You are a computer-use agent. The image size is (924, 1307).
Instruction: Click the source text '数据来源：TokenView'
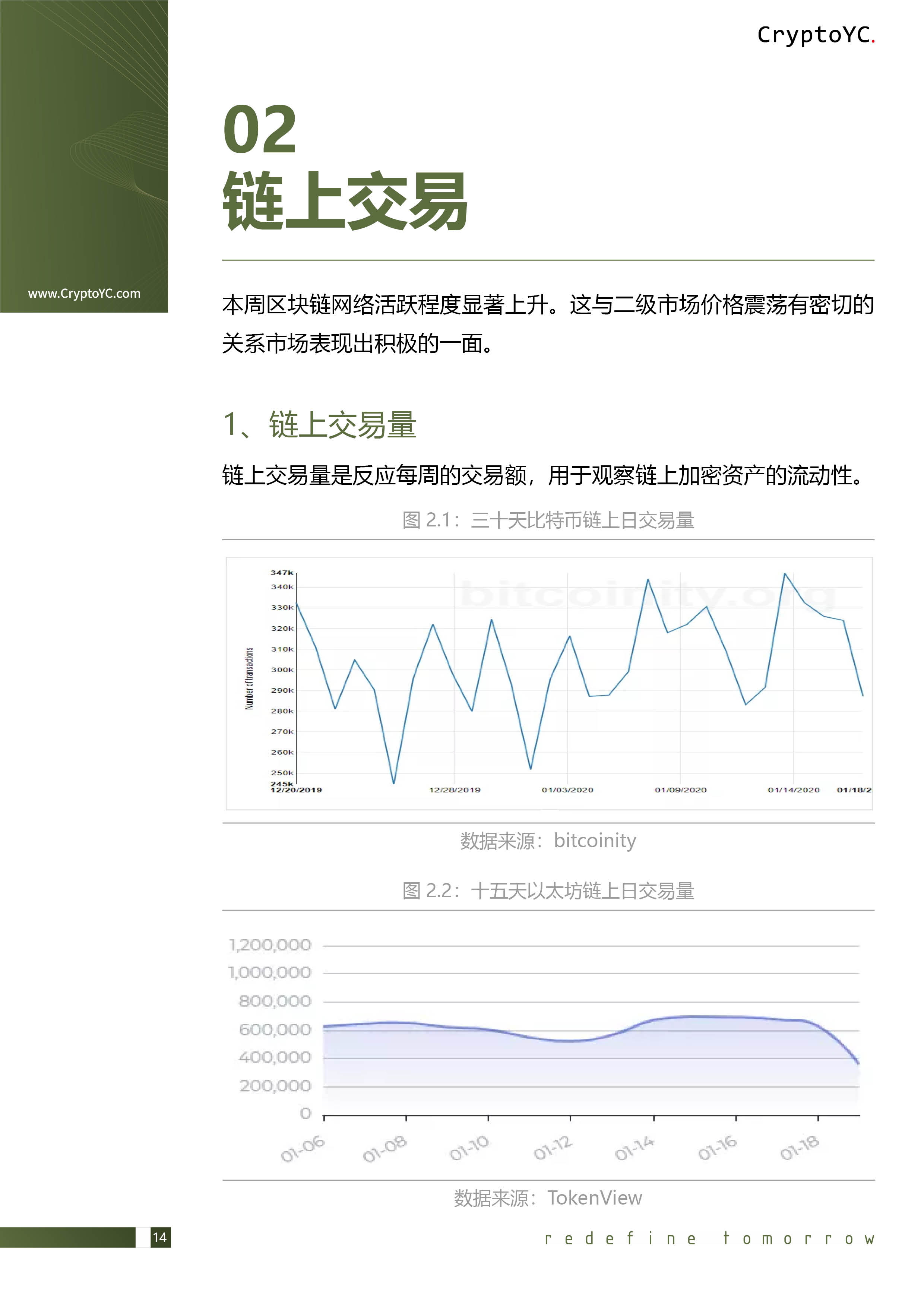point(548,1198)
